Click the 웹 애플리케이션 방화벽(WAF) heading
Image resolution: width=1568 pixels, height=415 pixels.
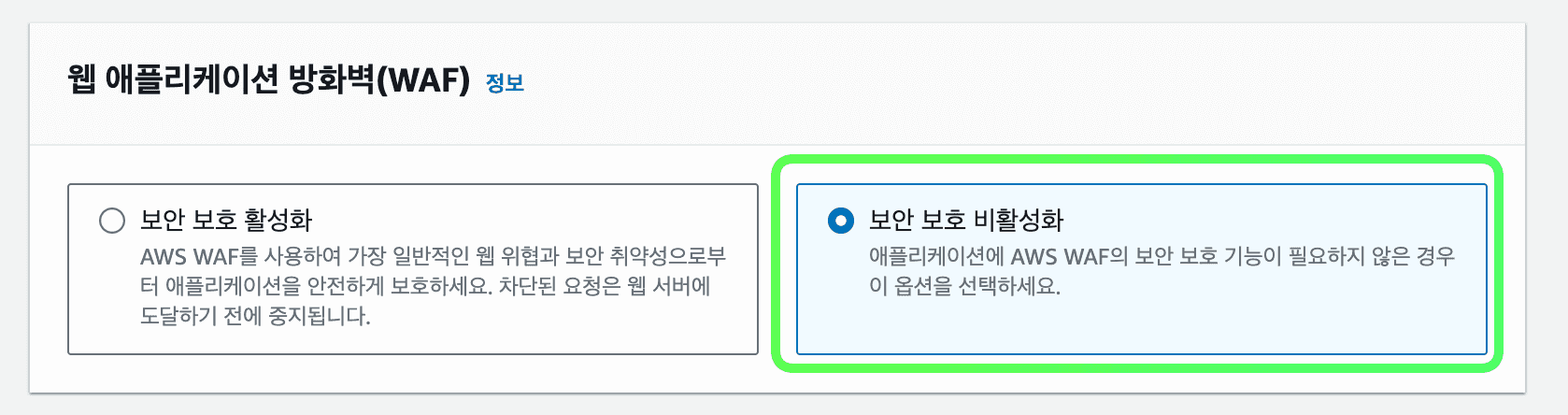[x=268, y=80]
